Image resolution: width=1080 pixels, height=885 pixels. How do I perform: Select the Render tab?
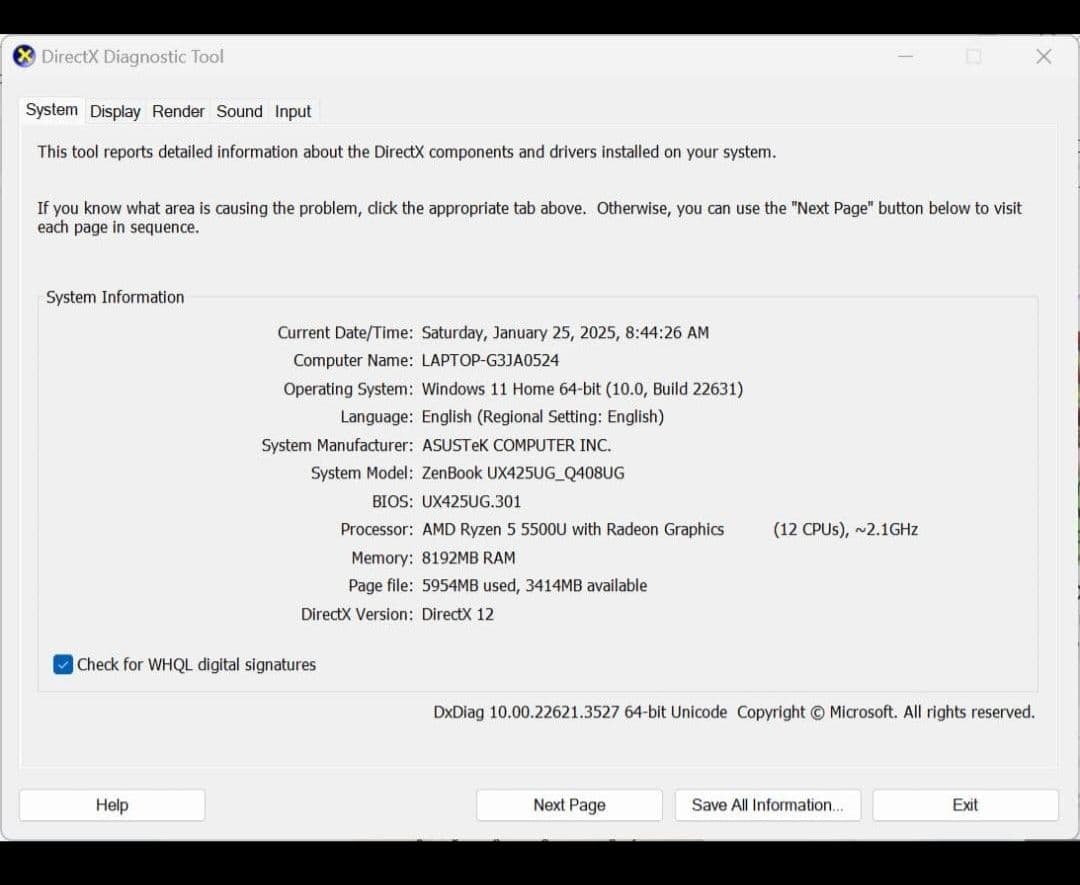coord(178,111)
